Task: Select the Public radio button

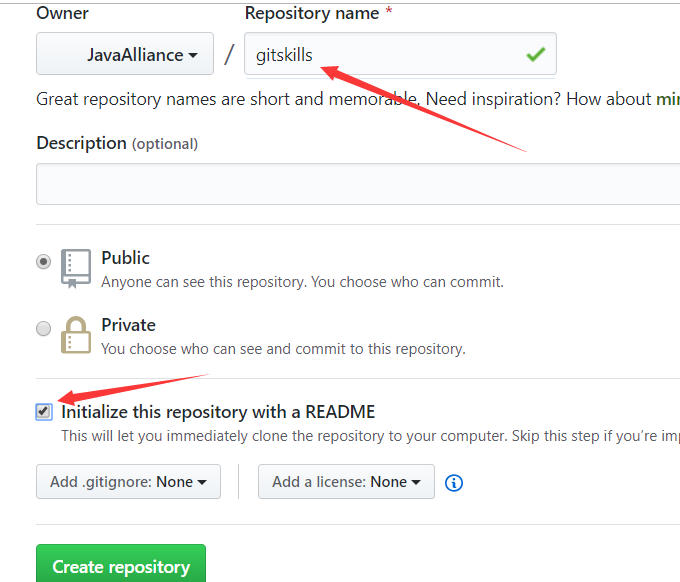Action: [x=43, y=262]
